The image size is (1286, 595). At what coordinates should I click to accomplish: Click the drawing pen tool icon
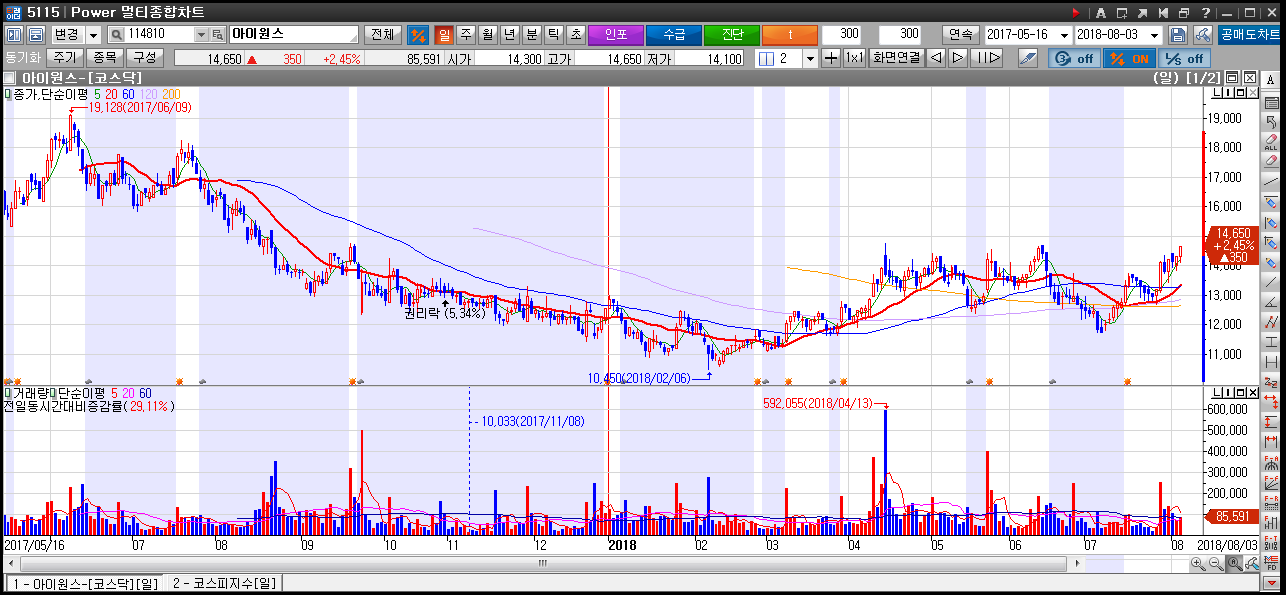tap(1027, 58)
